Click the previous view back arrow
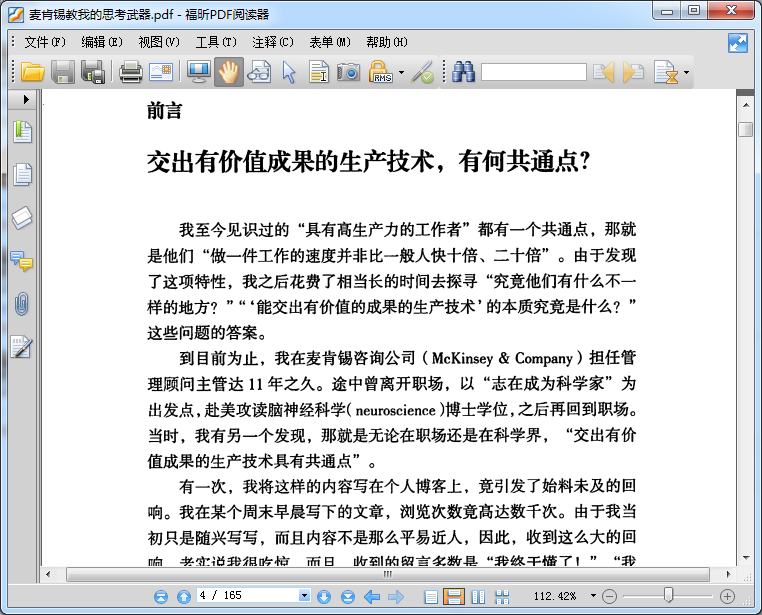This screenshot has width=762, height=615. [372, 597]
